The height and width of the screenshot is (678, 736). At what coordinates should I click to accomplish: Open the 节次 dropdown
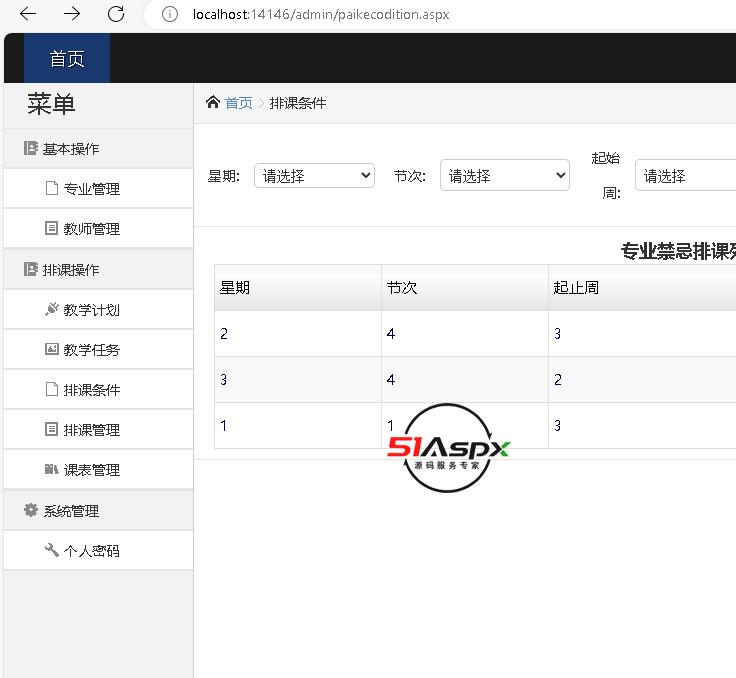click(504, 176)
